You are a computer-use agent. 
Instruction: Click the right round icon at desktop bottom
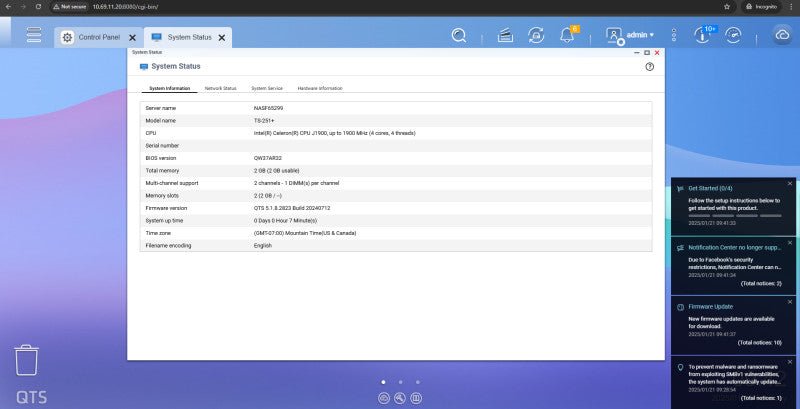pos(416,398)
